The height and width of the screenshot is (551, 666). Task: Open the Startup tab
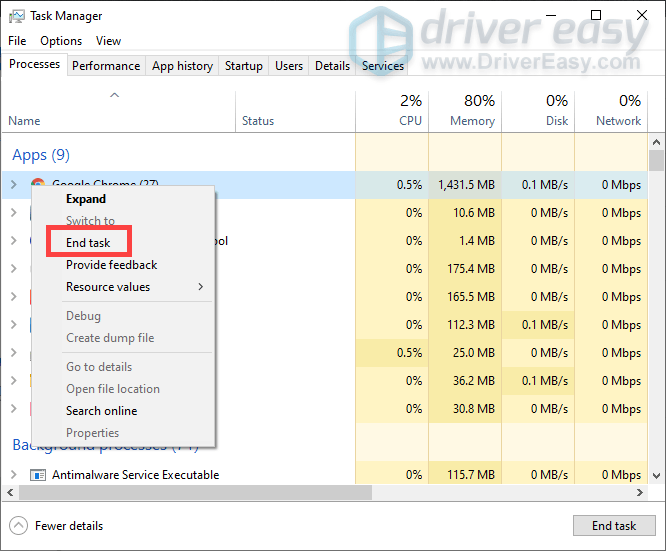(243, 66)
